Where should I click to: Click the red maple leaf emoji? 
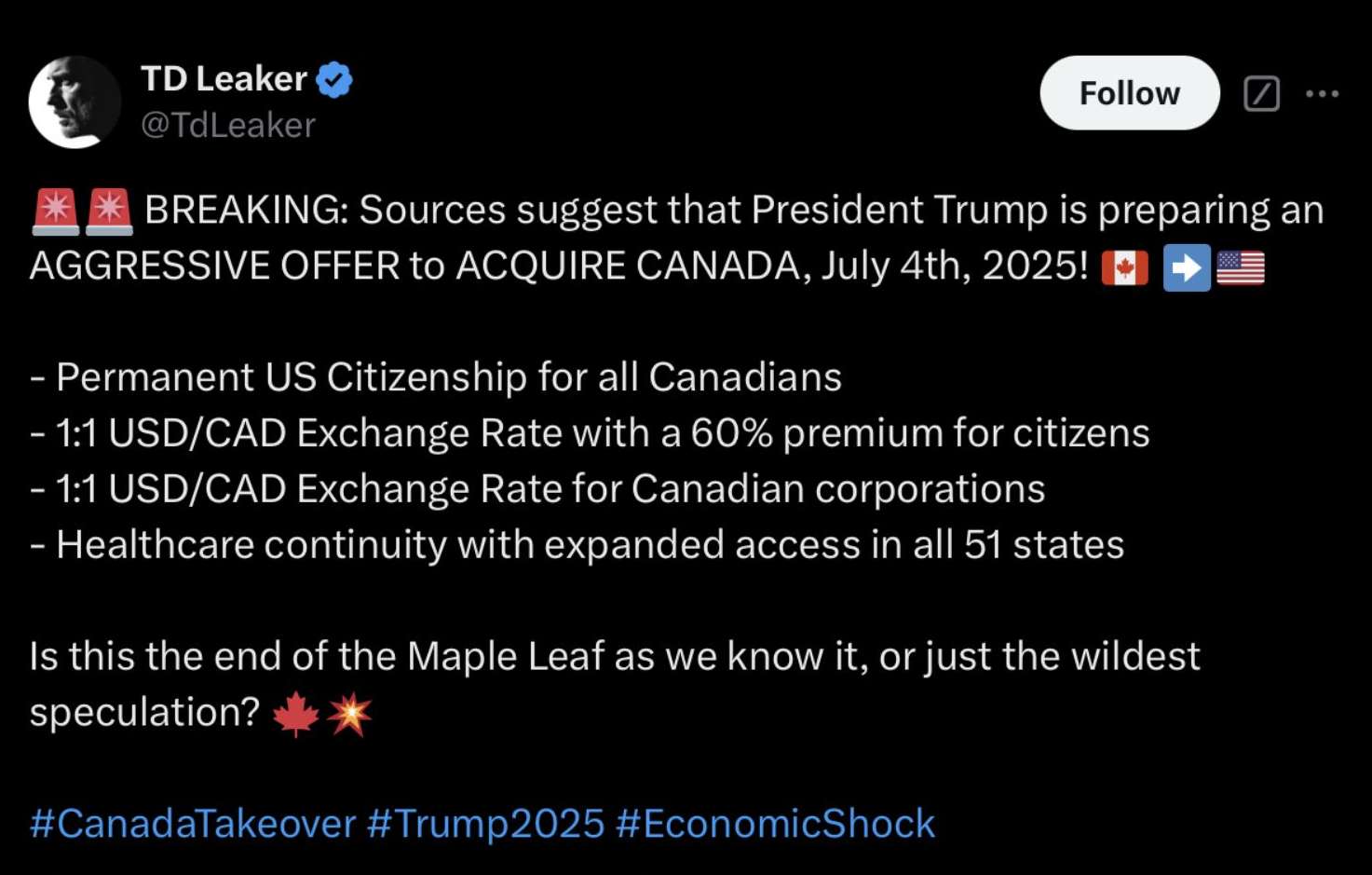click(x=296, y=715)
